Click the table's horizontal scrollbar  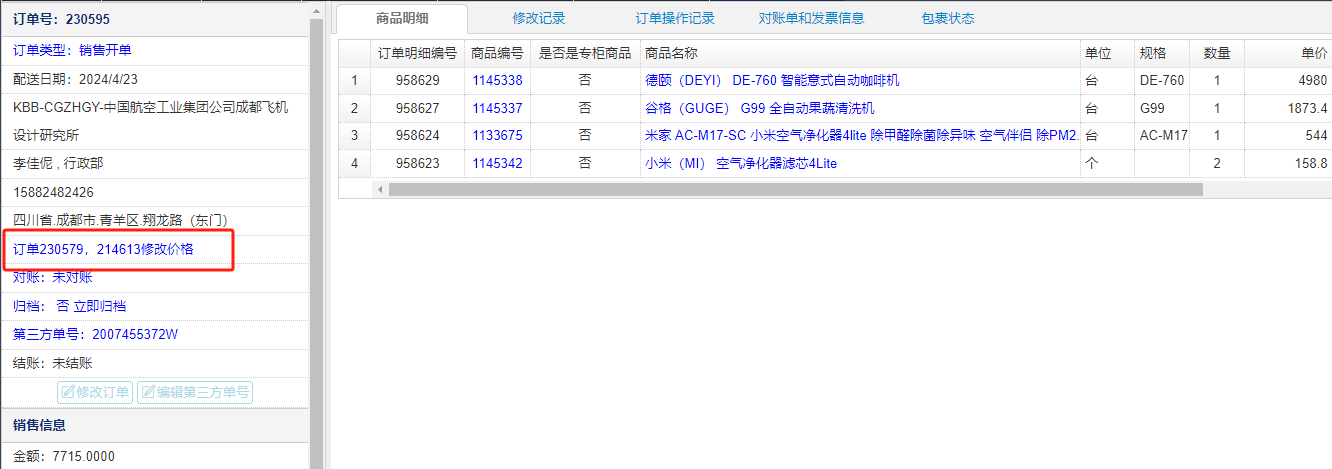[x=795, y=189]
